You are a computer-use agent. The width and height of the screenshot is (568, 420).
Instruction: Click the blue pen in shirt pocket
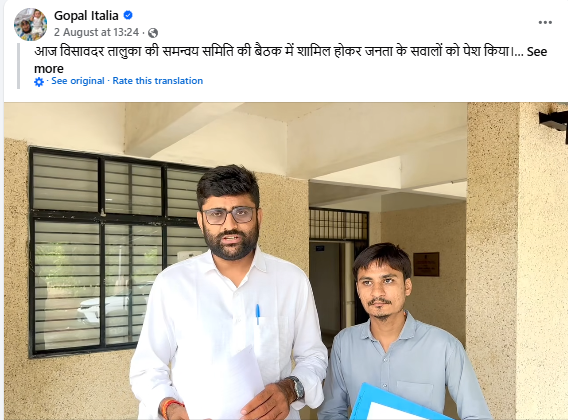(258, 314)
